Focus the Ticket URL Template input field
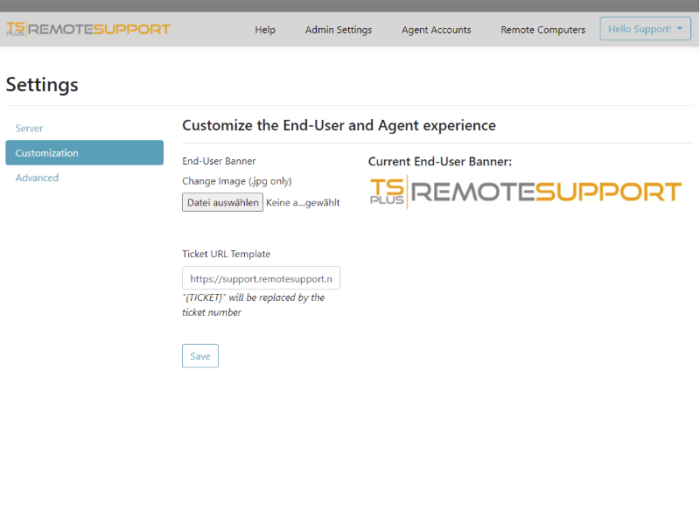Screen dimensions: 700x525 coord(261,278)
